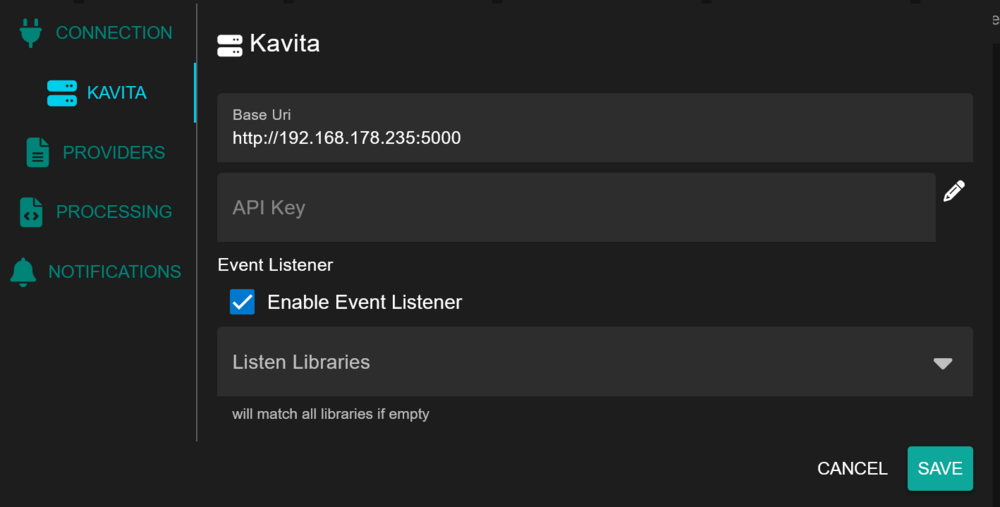Click the pencil edit icon for API Key

click(954, 191)
